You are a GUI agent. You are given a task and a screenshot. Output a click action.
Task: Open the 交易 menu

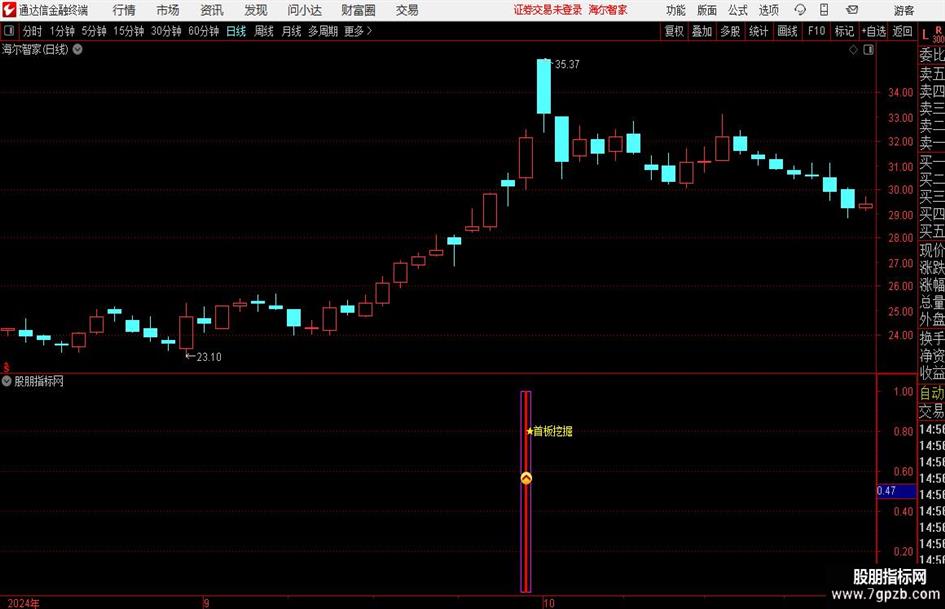coord(407,10)
